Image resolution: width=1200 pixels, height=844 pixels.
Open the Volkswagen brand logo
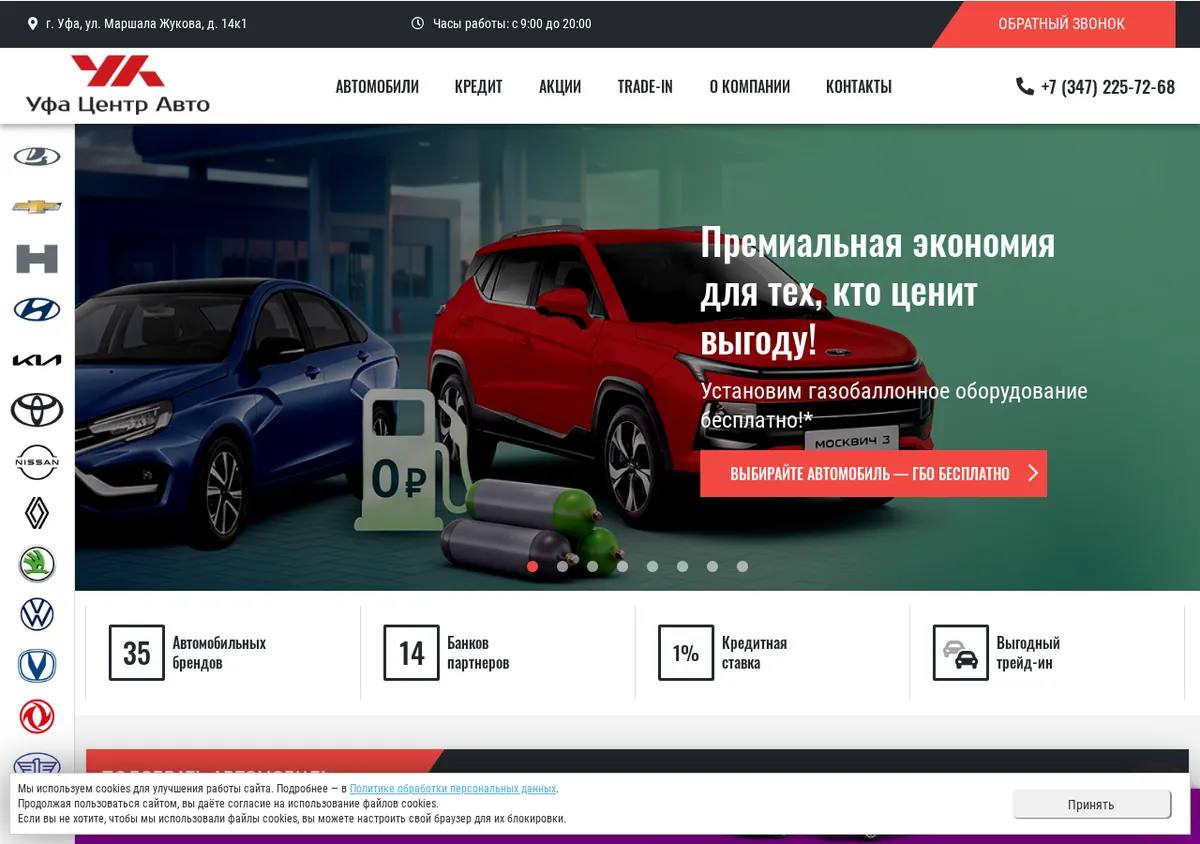point(37,615)
